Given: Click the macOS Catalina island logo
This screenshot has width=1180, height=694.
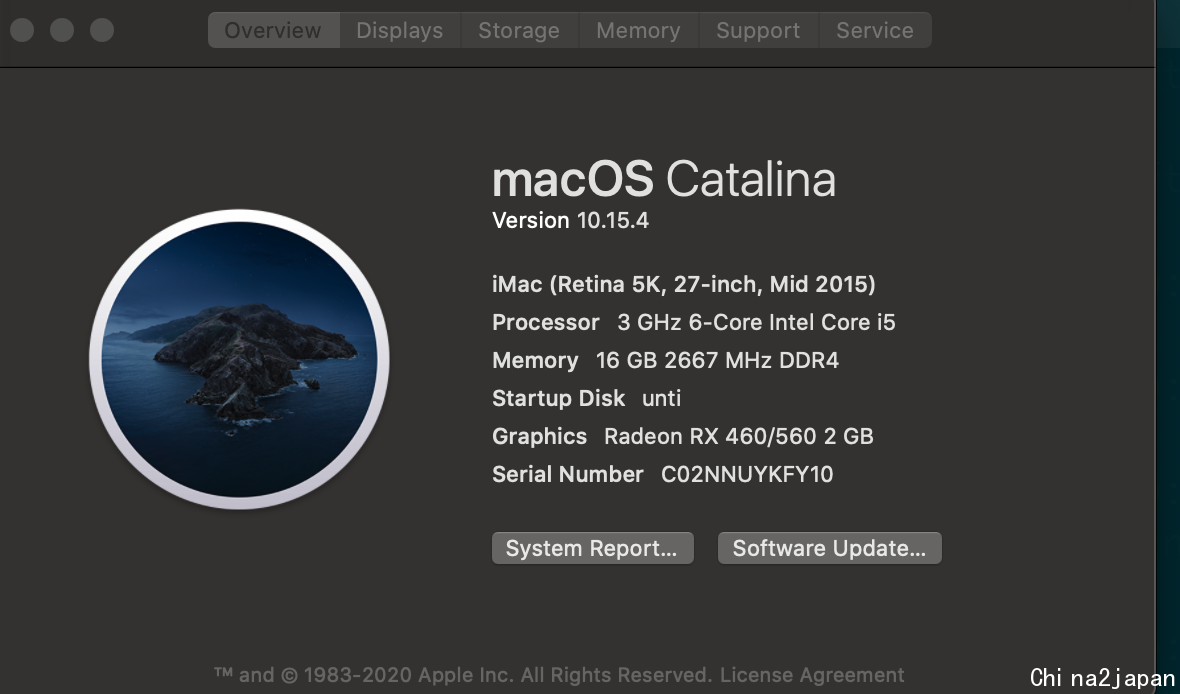Looking at the screenshot, I should click(239, 359).
